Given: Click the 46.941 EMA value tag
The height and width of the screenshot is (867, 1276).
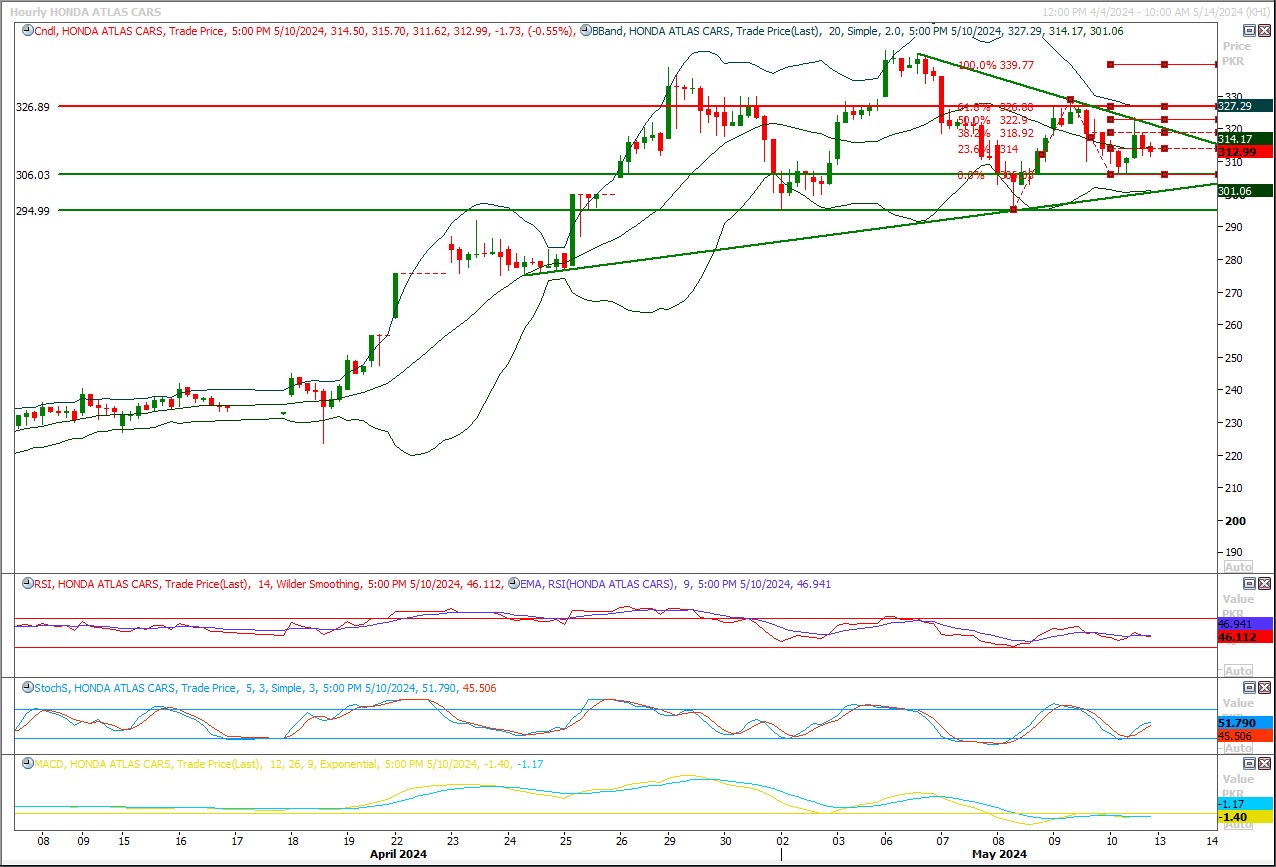Looking at the screenshot, I should (x=1245, y=623).
